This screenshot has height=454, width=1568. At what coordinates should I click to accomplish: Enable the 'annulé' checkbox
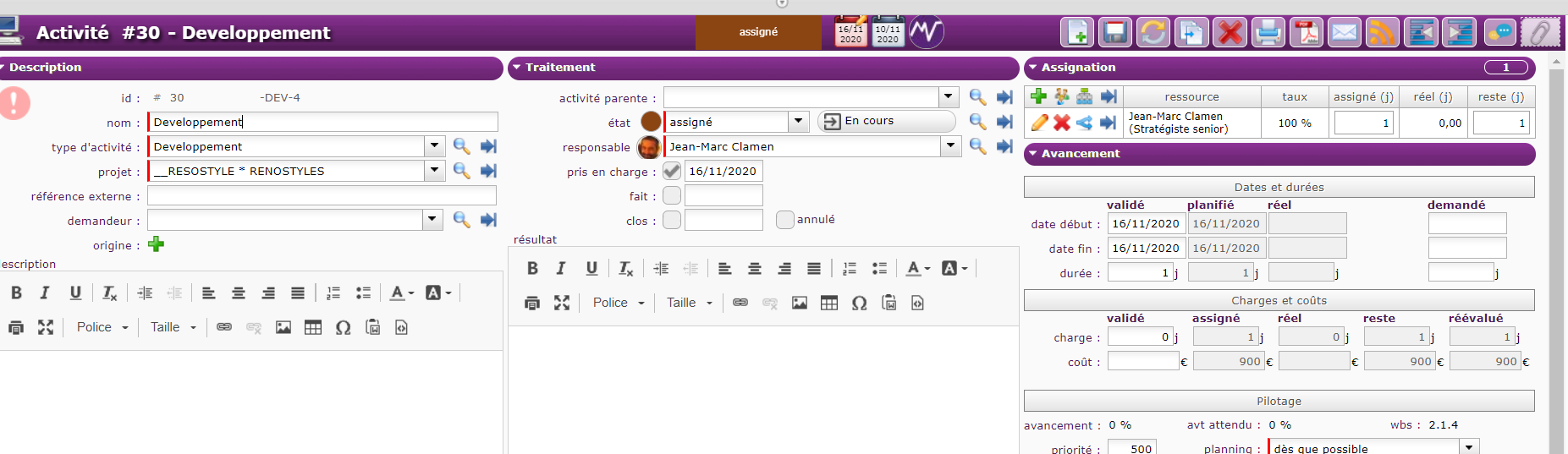[784, 220]
